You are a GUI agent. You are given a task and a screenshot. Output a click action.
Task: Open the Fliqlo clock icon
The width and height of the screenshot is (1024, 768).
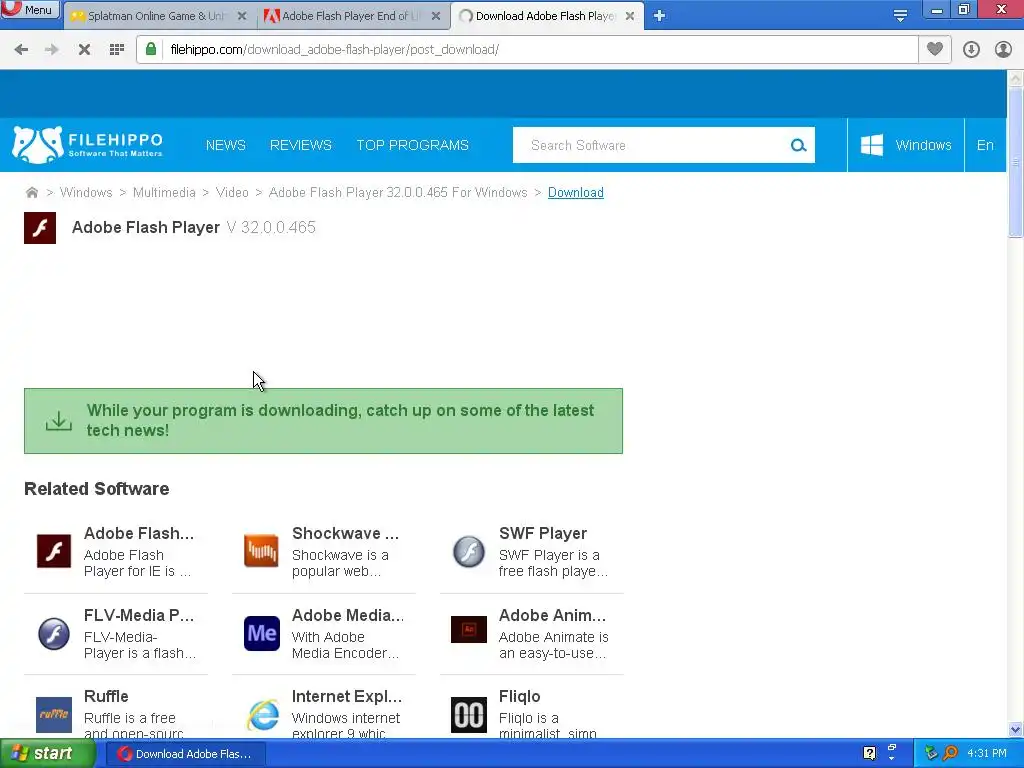pyautogui.click(x=469, y=714)
